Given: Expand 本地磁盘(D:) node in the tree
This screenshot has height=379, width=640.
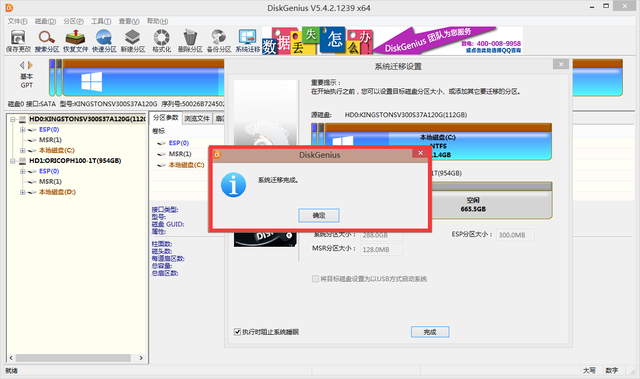Looking at the screenshot, I should (22, 192).
